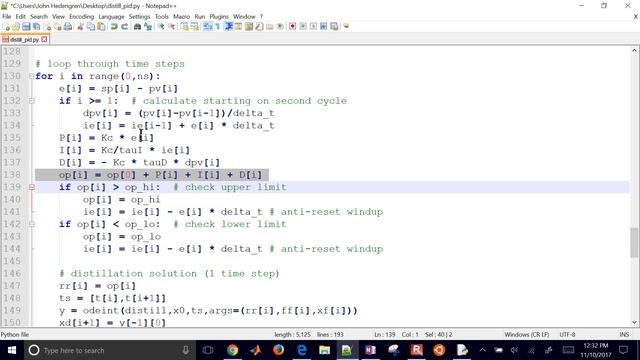This screenshot has width=640, height=360.
Task: Open Google Chrome from the taskbar
Action: (x=232, y=350)
